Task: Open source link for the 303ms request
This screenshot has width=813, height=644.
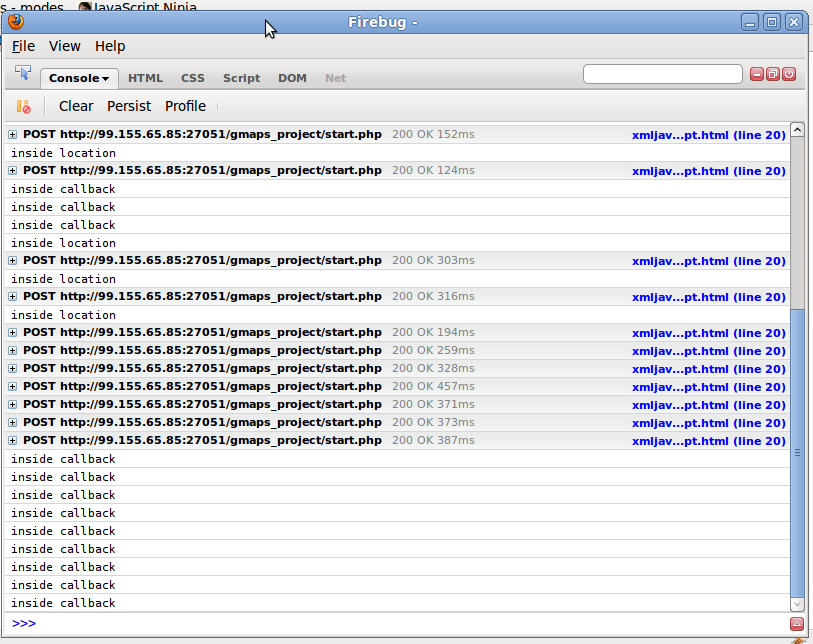Action: [x=709, y=261]
